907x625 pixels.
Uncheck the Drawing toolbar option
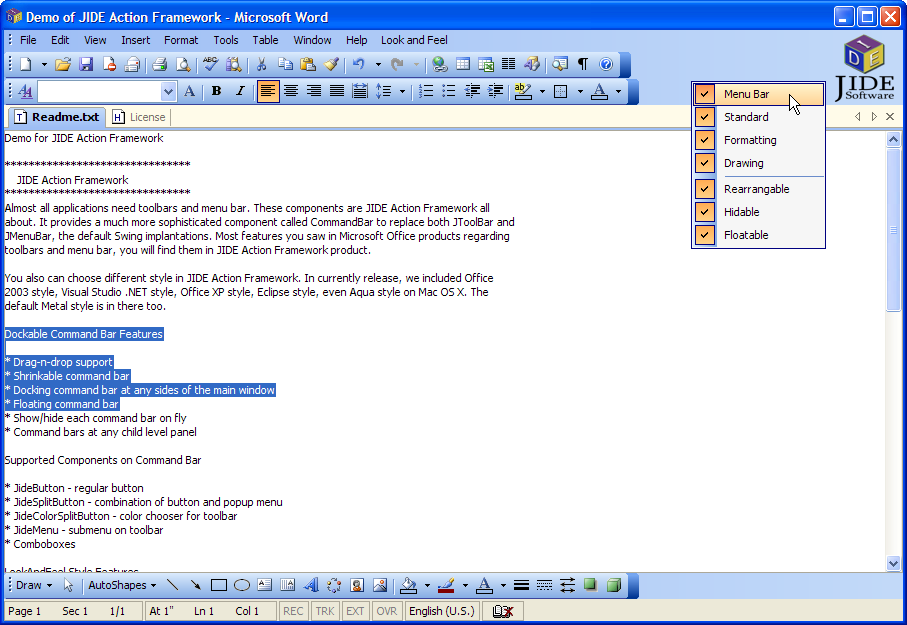tap(759, 163)
